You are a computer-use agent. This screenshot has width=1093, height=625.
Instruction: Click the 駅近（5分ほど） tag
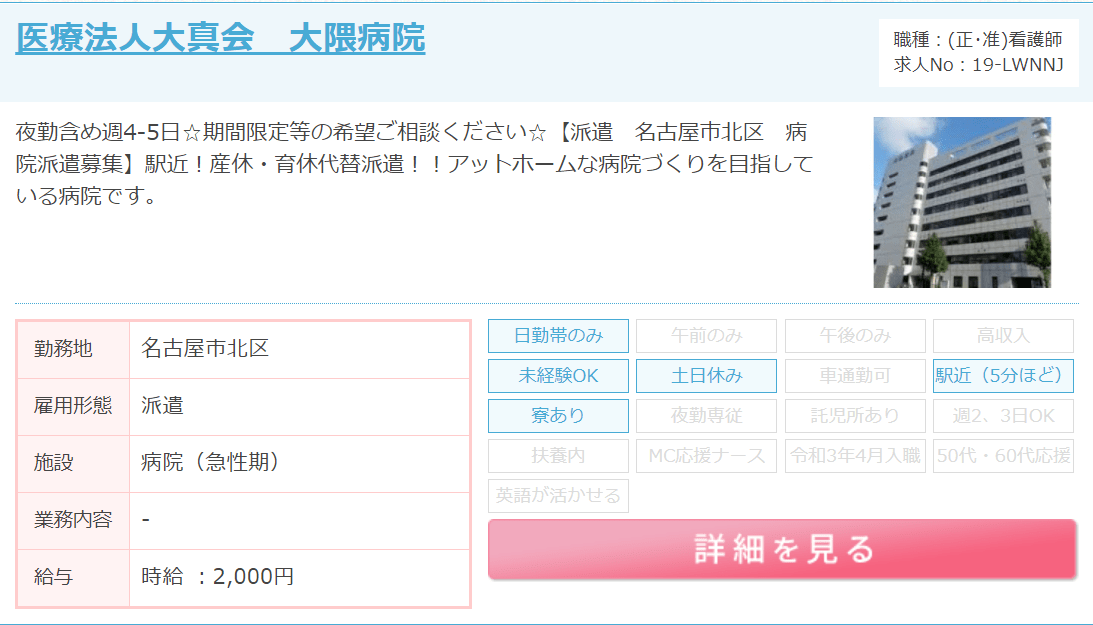(1003, 376)
